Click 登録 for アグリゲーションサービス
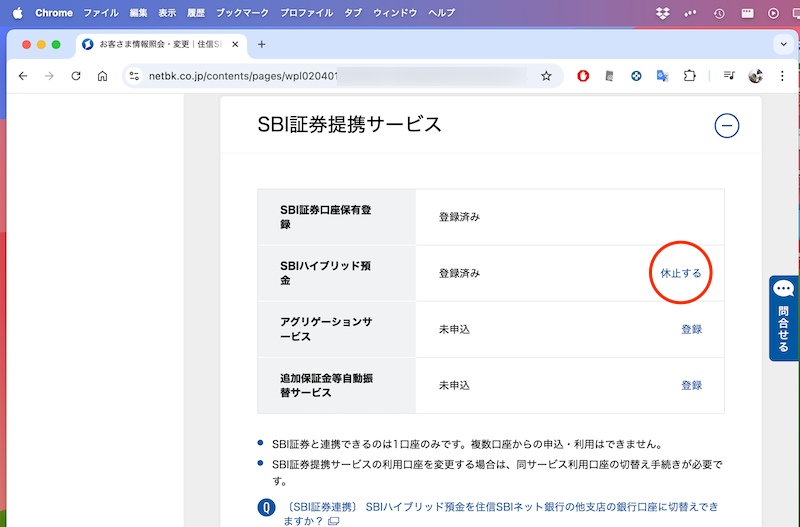800x527 pixels. tap(691, 329)
